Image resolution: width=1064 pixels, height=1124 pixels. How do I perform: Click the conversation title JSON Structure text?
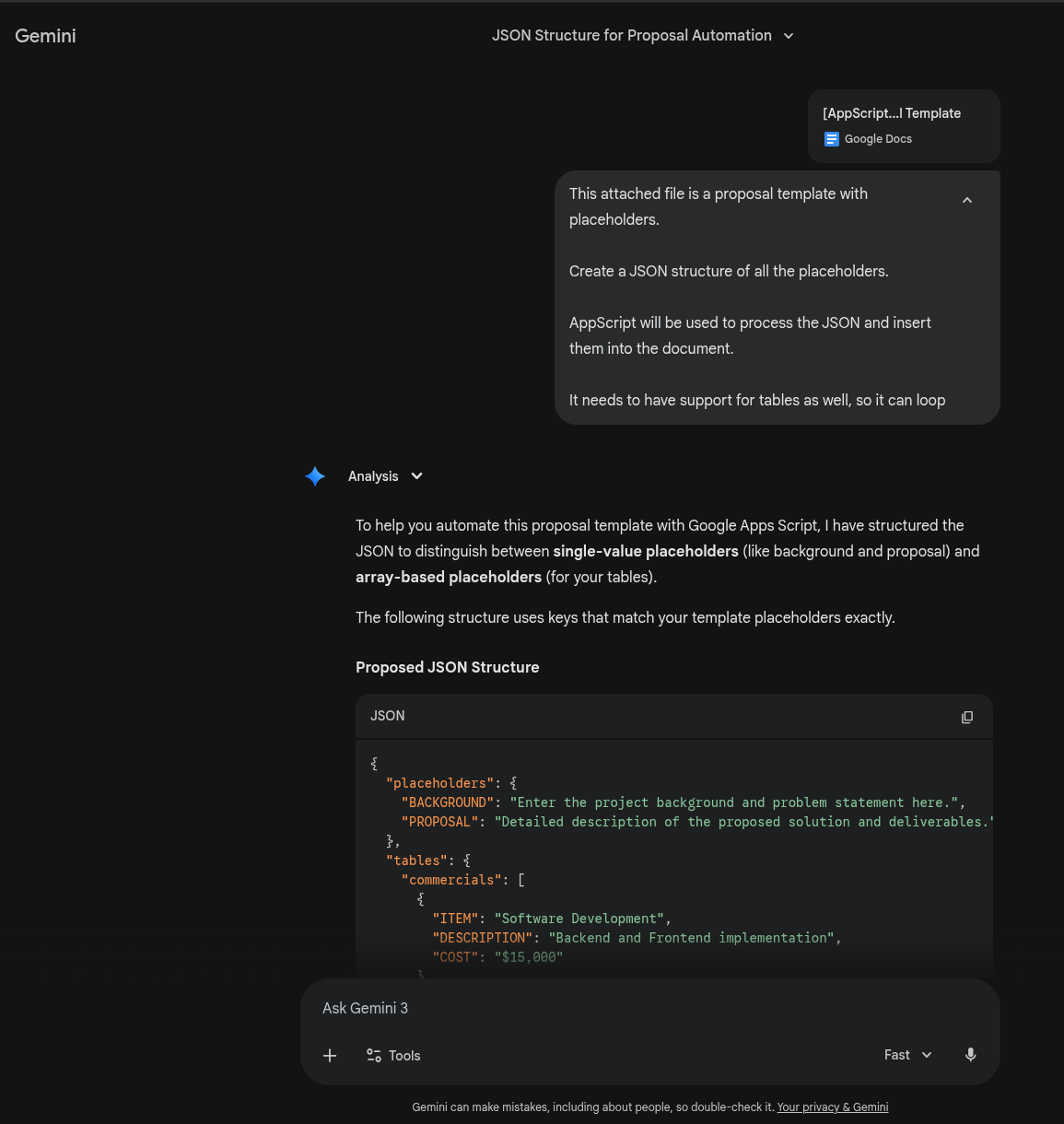point(631,35)
